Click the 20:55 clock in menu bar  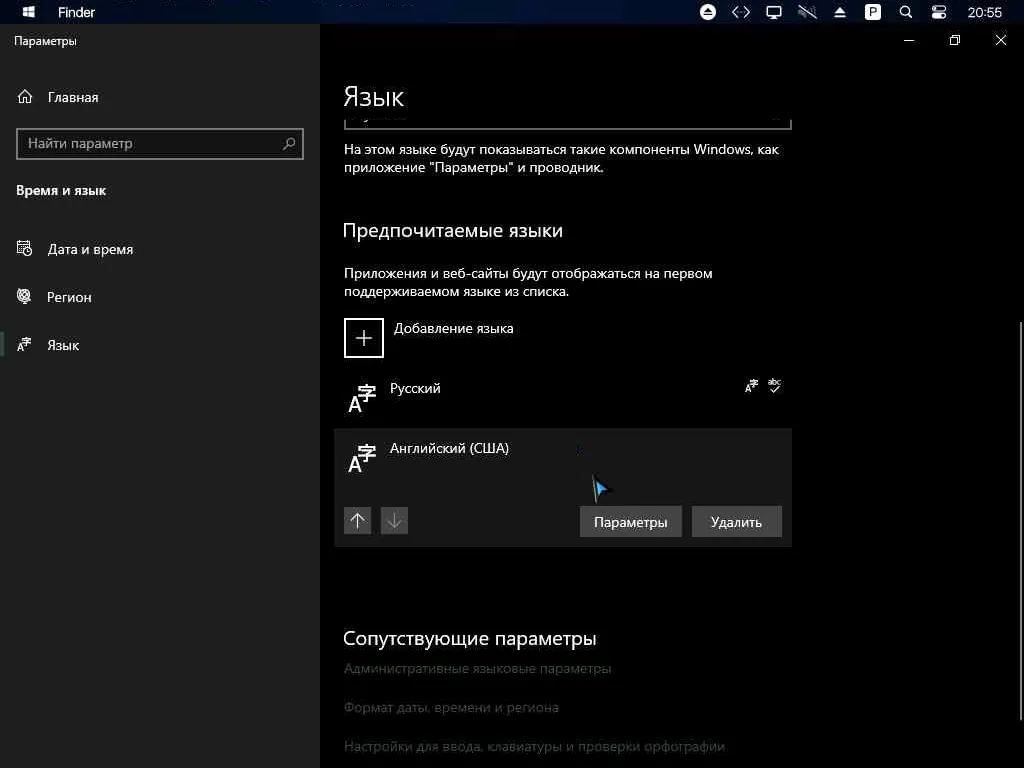[984, 12]
